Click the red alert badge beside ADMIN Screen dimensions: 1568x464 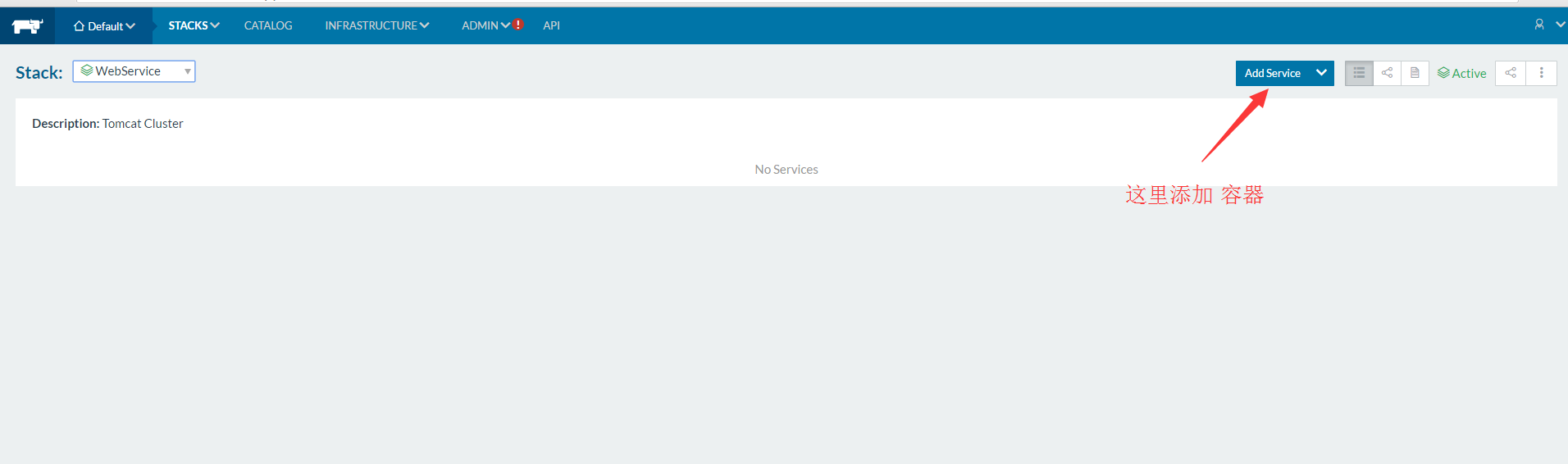[x=518, y=25]
